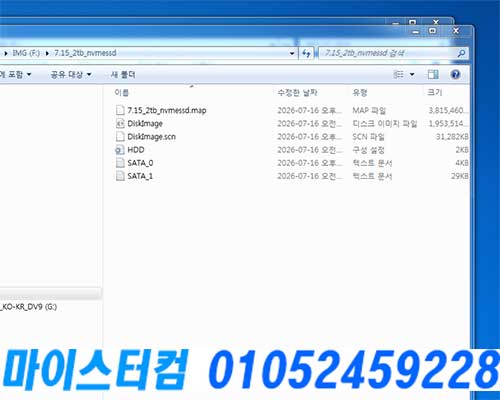Viewport: 500px width, 400px height.
Task: Maximize the front Explorer window
Action: click(x=432, y=31)
